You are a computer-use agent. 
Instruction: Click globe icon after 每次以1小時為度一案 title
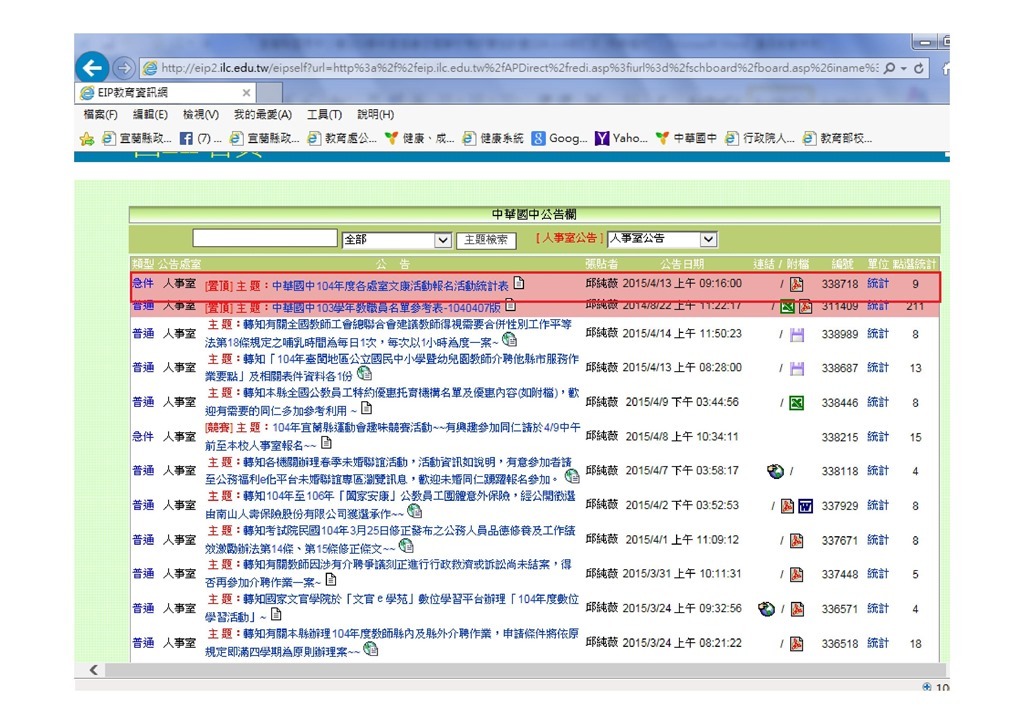509,340
